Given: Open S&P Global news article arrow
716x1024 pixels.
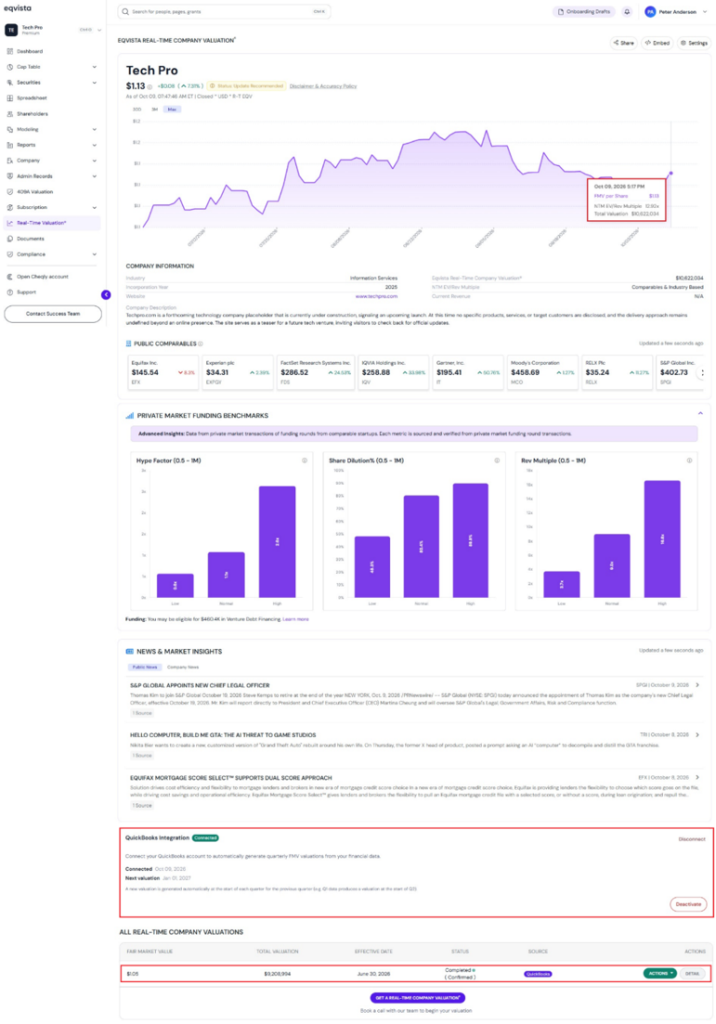Looking at the screenshot, I should pyautogui.click(x=698, y=685).
